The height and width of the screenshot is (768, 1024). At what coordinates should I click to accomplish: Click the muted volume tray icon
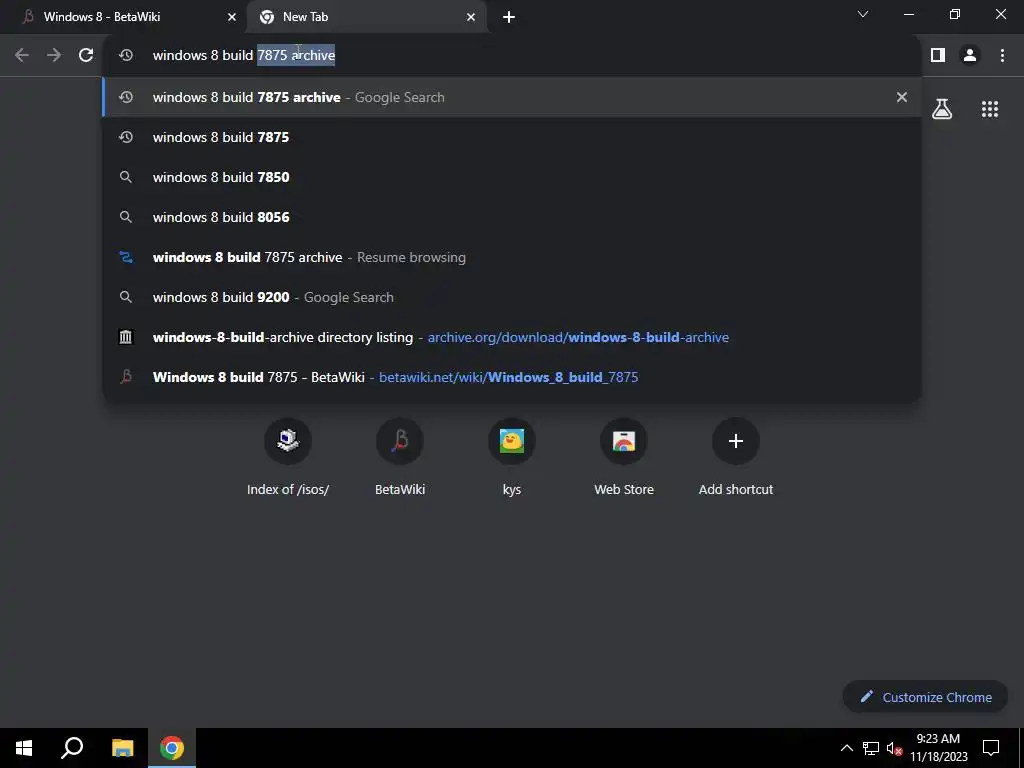[894, 748]
